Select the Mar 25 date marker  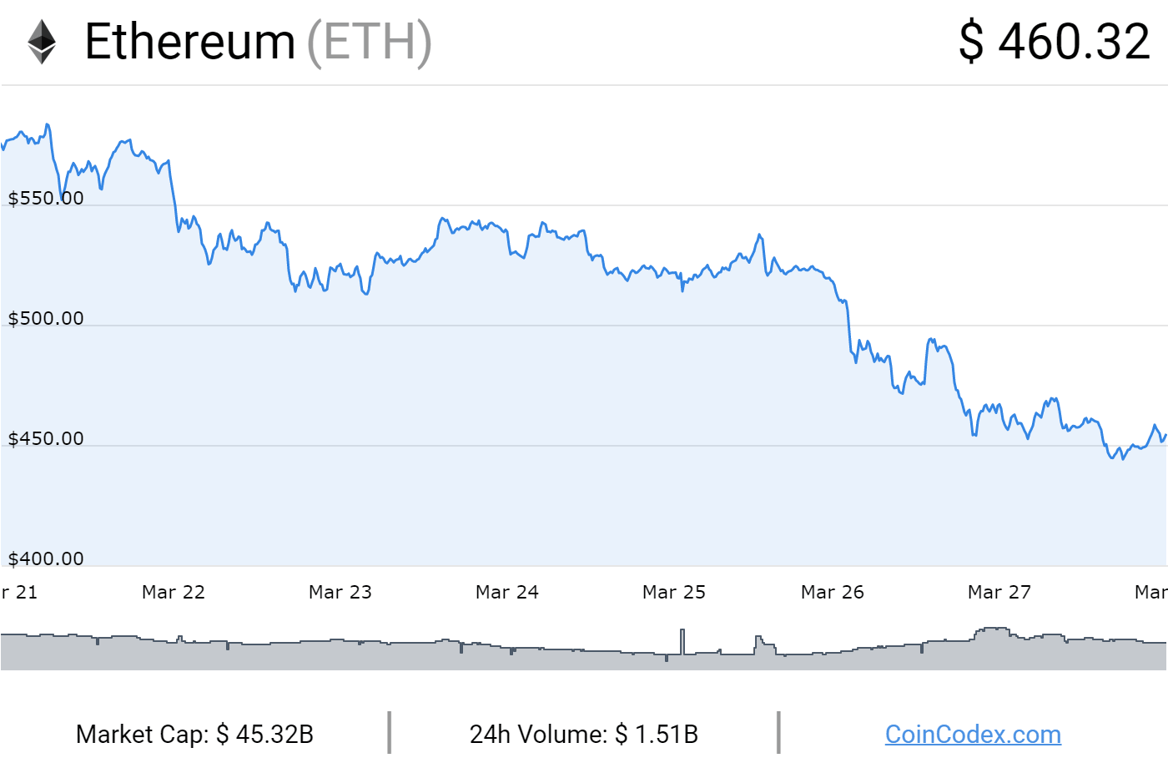[674, 592]
